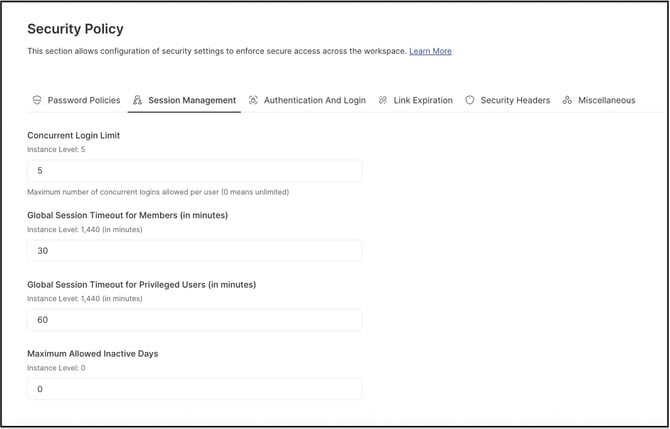
Task: Open the Learn More link
Action: tap(430, 51)
